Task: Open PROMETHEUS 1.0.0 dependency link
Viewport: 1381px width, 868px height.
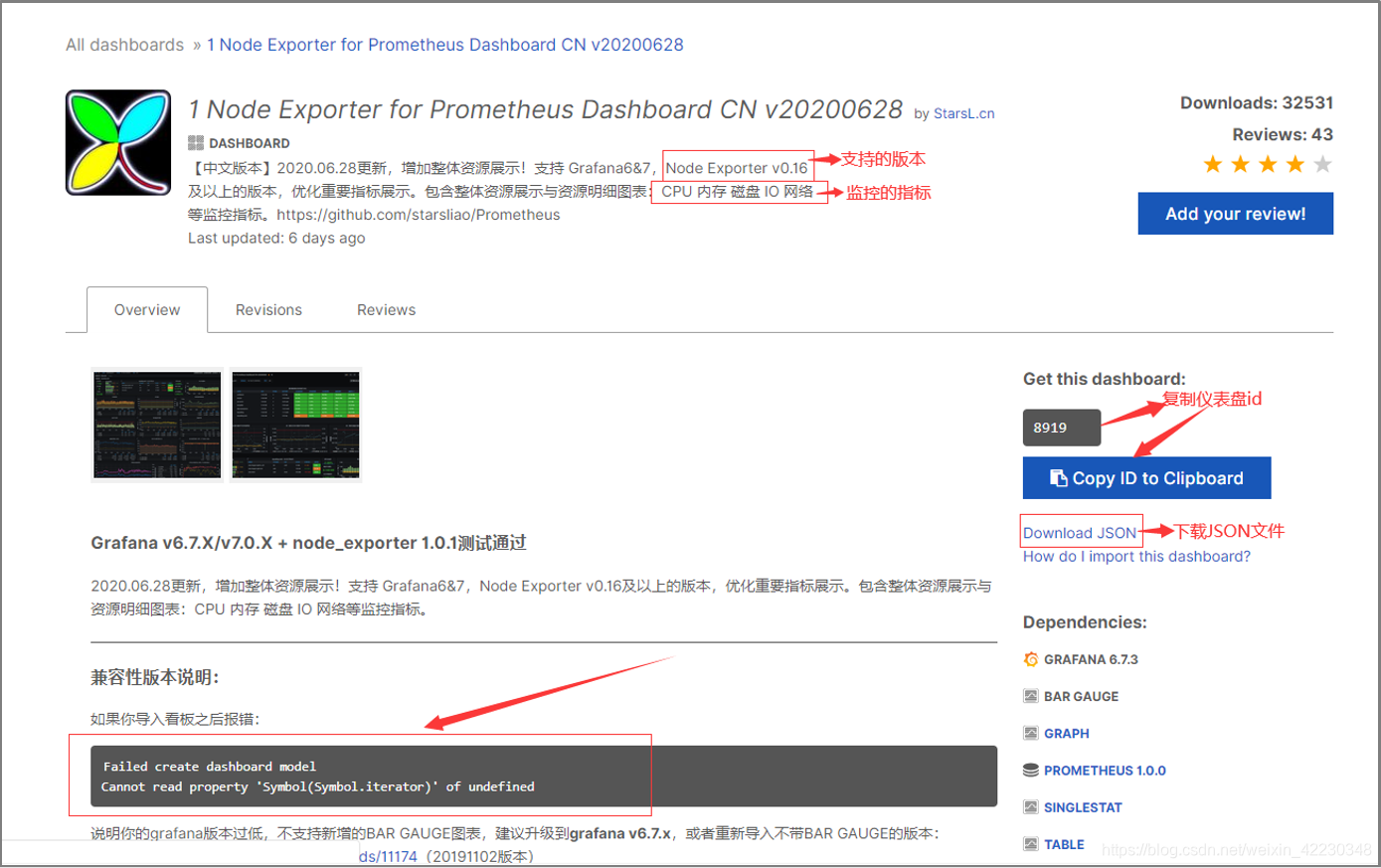Action: [1105, 771]
